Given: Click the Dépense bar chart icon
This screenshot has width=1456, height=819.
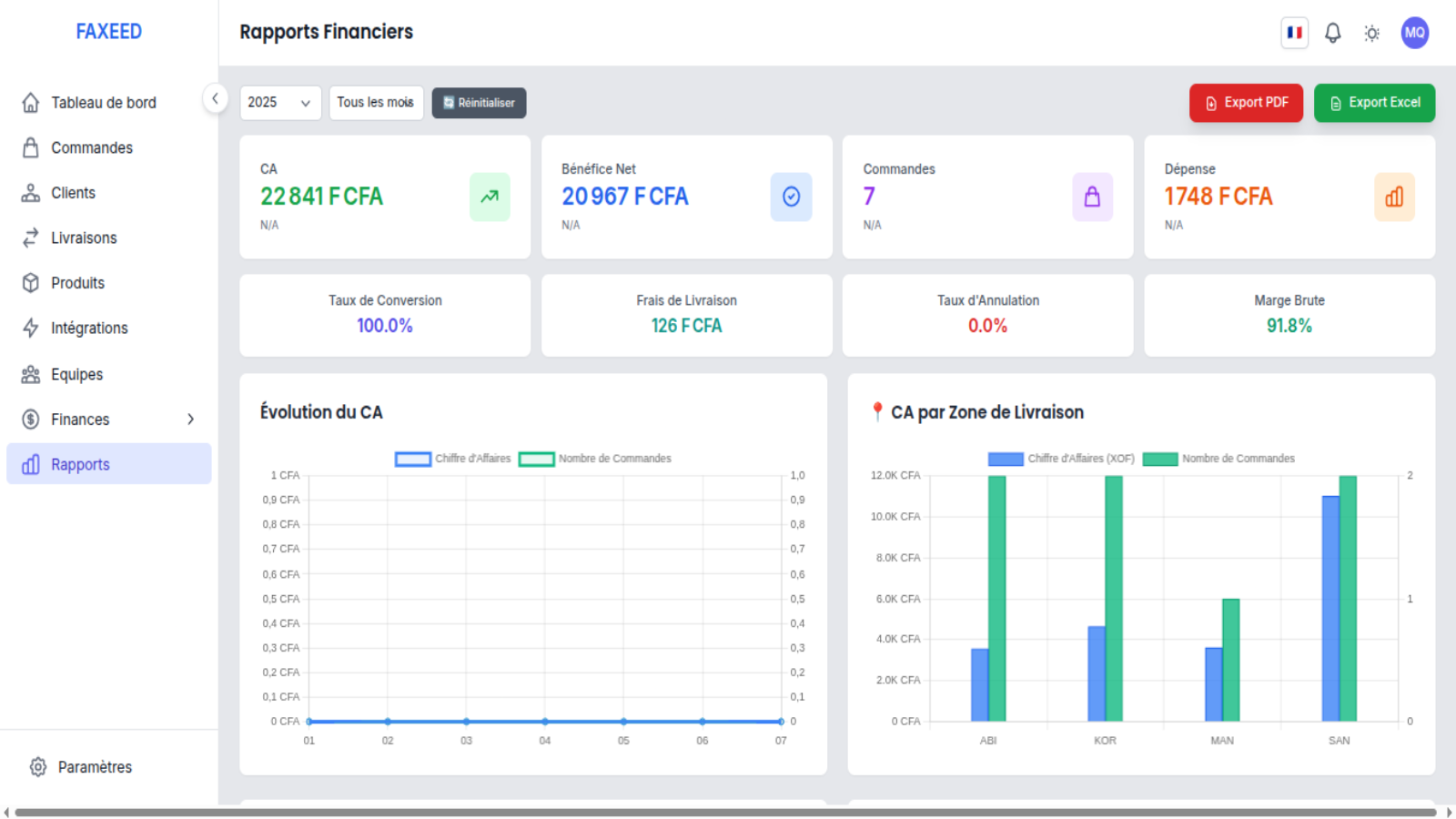Looking at the screenshot, I should coord(1394,197).
